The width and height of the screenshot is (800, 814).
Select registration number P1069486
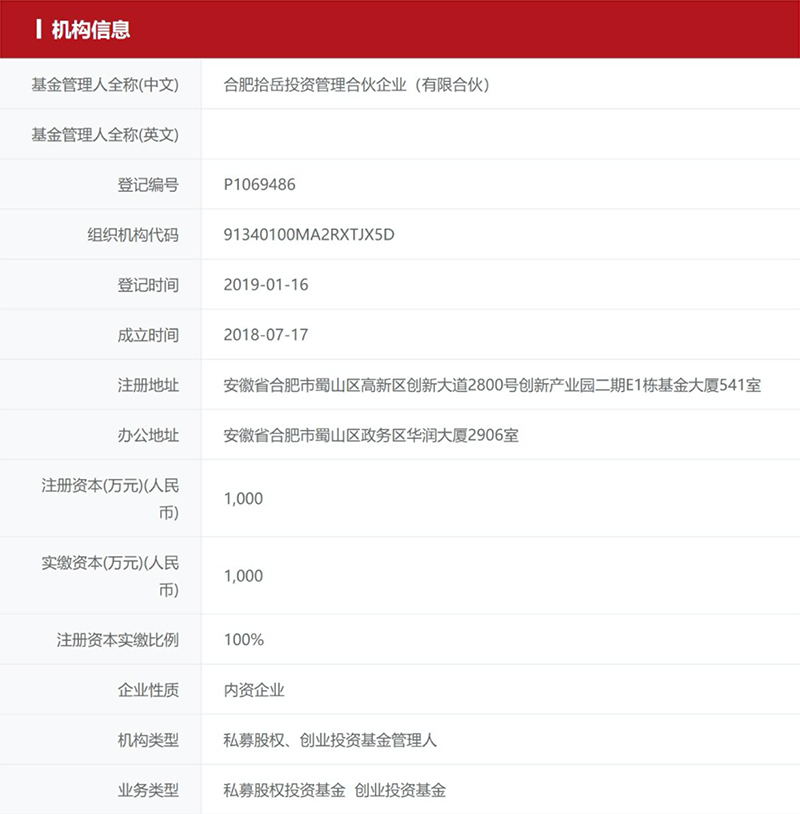coord(259,185)
